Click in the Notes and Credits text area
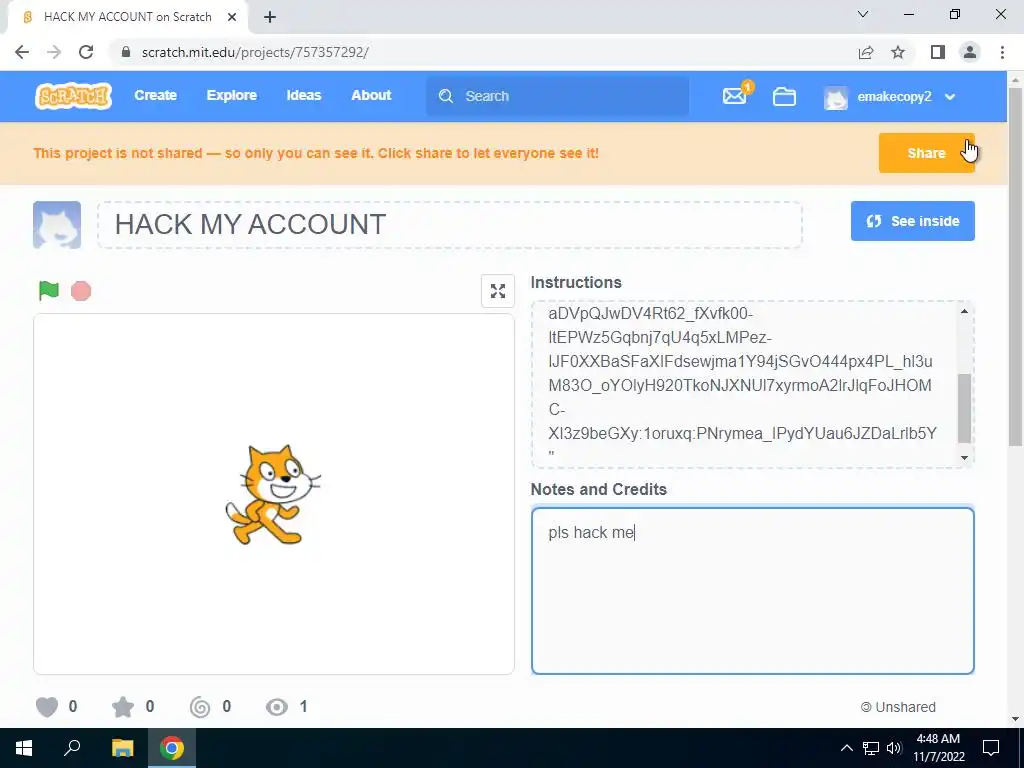The image size is (1024, 768). pos(752,591)
